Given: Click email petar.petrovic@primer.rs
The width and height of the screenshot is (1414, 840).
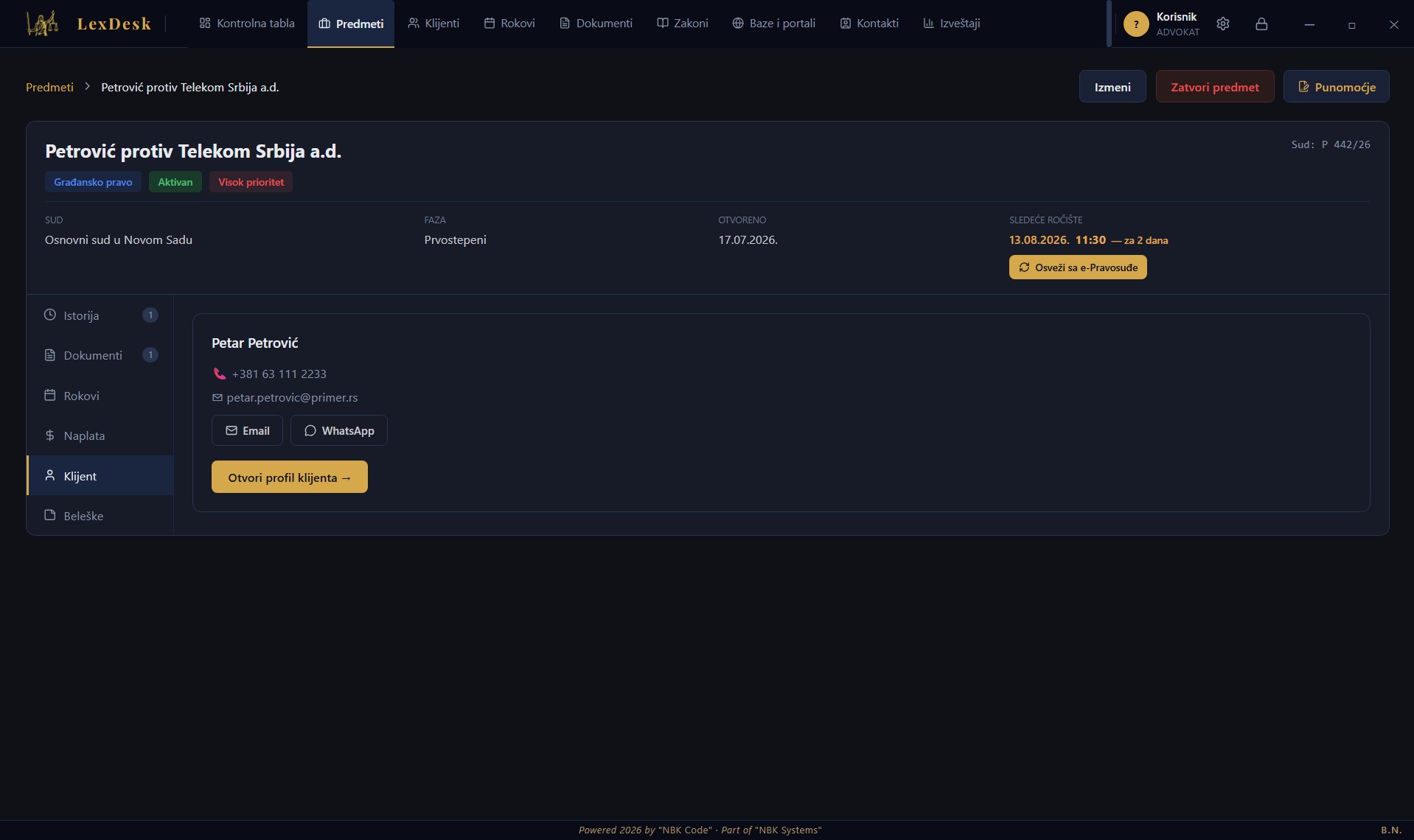Looking at the screenshot, I should point(292,398).
